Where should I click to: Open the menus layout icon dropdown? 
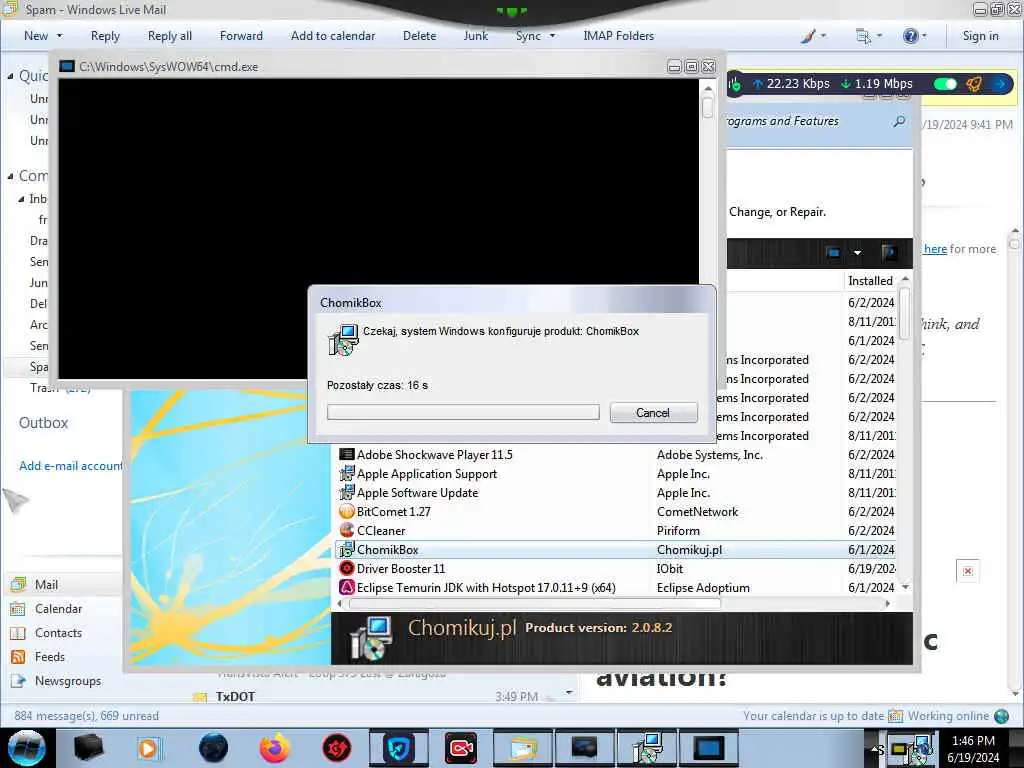[869, 36]
